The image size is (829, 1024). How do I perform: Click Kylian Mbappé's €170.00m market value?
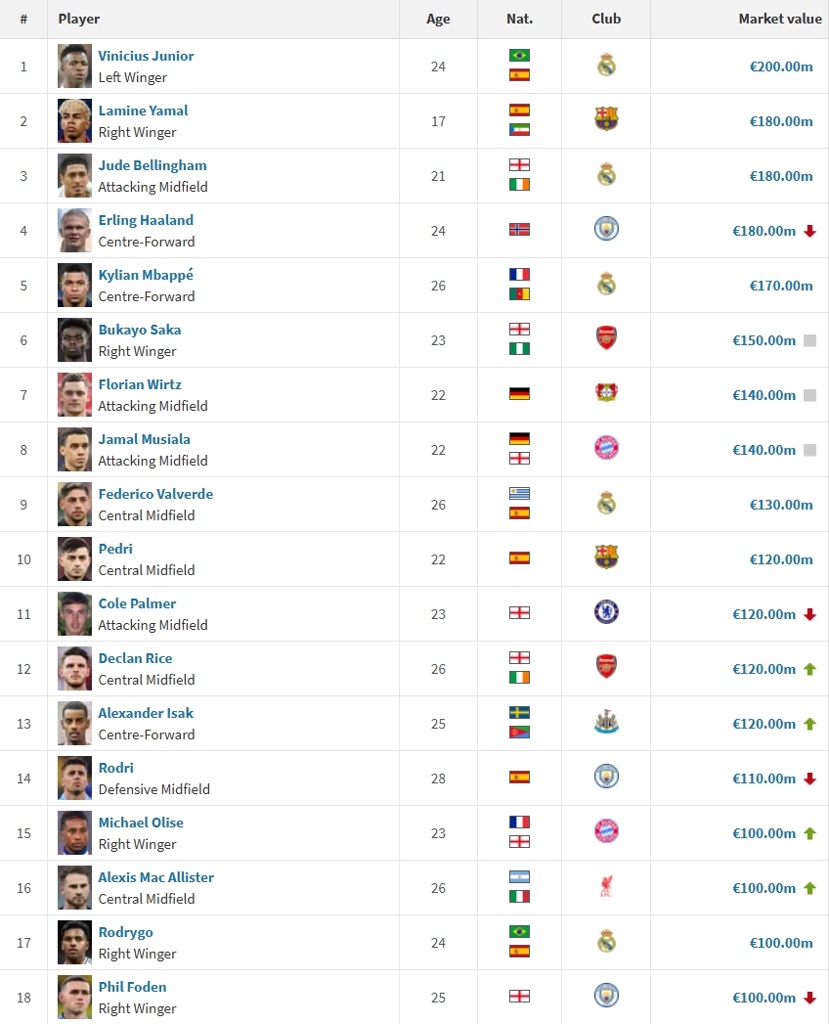click(781, 285)
